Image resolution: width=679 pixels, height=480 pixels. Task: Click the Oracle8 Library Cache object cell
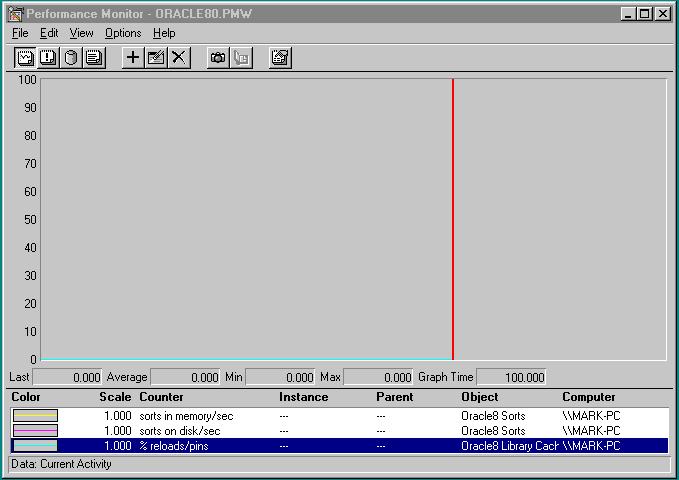(x=510, y=446)
